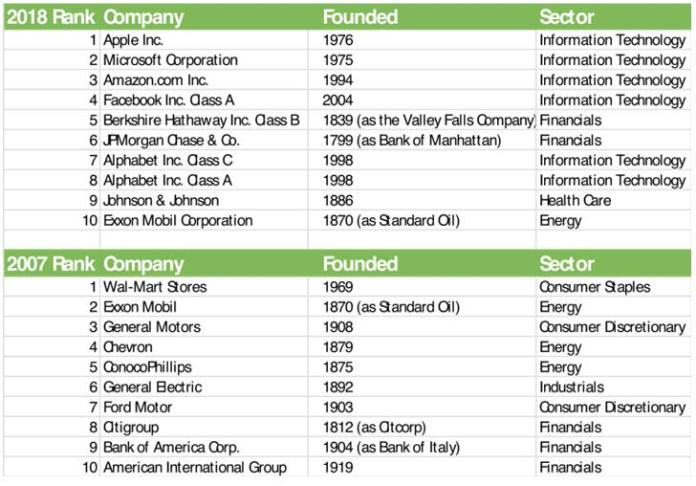Select the 2007 Rank header cell
Screen dimensions: 696x486
tap(50, 264)
